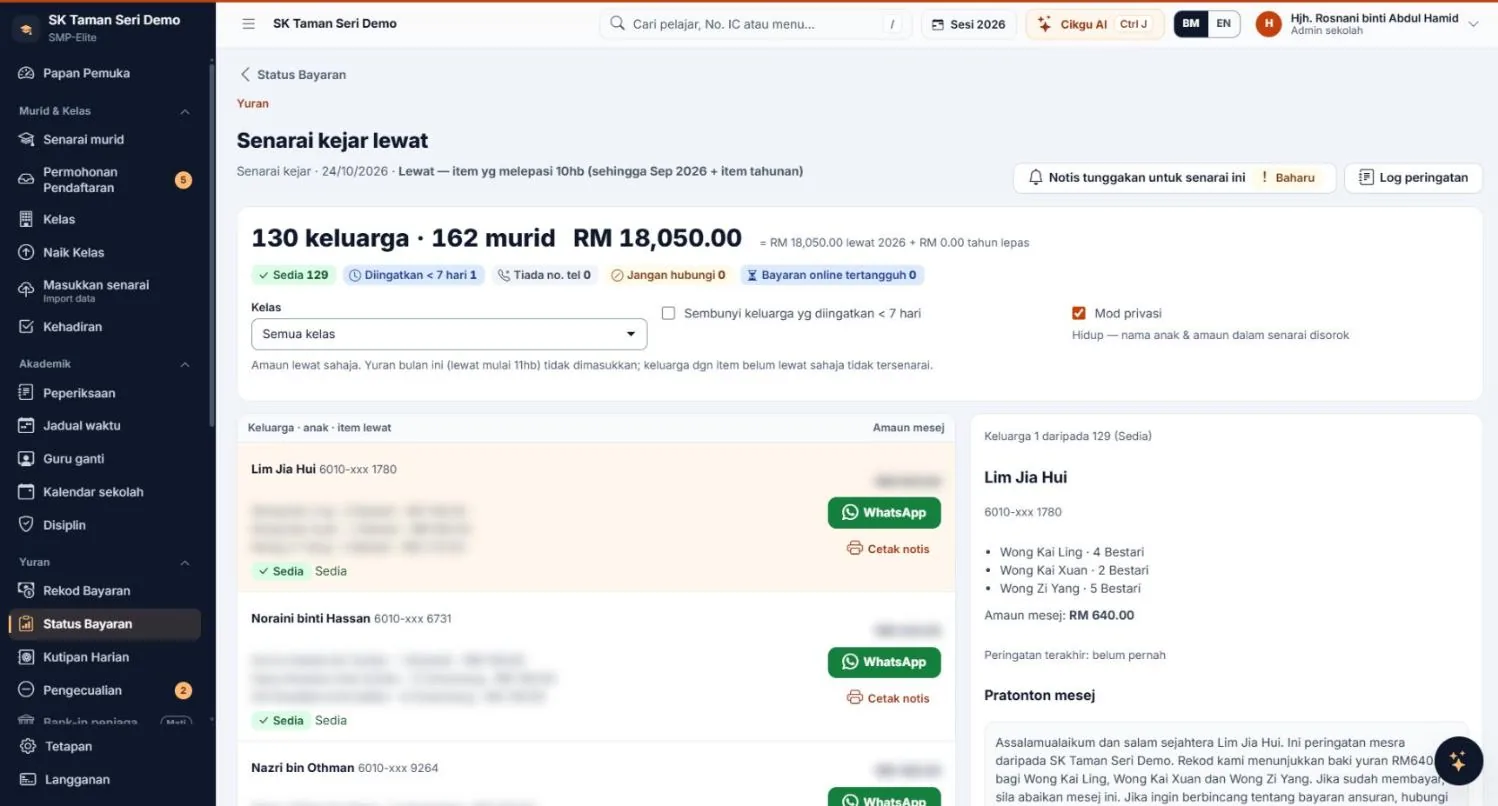Go back to Status Bayaran
The width and height of the screenshot is (1498, 806).
coord(292,74)
